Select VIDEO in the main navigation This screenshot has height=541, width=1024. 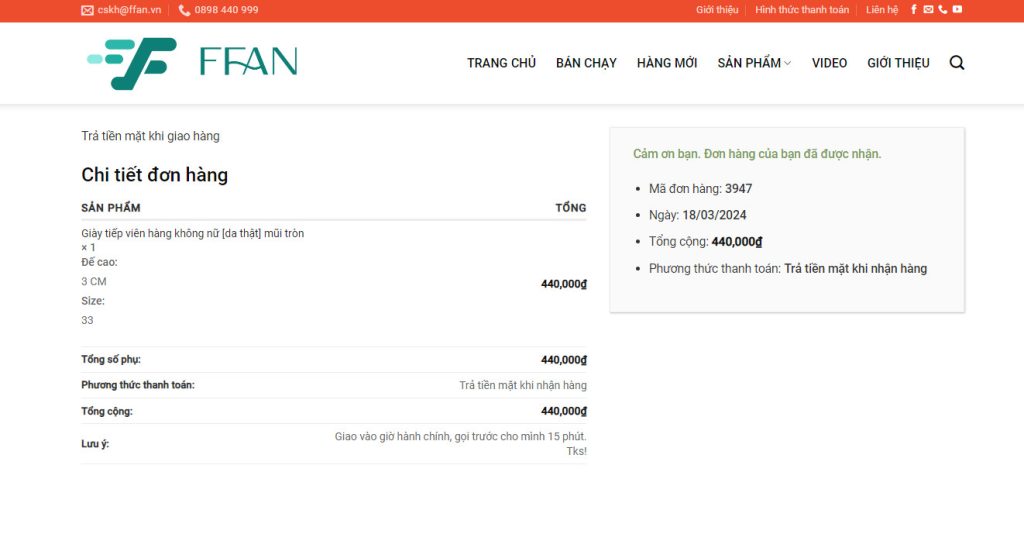(829, 63)
